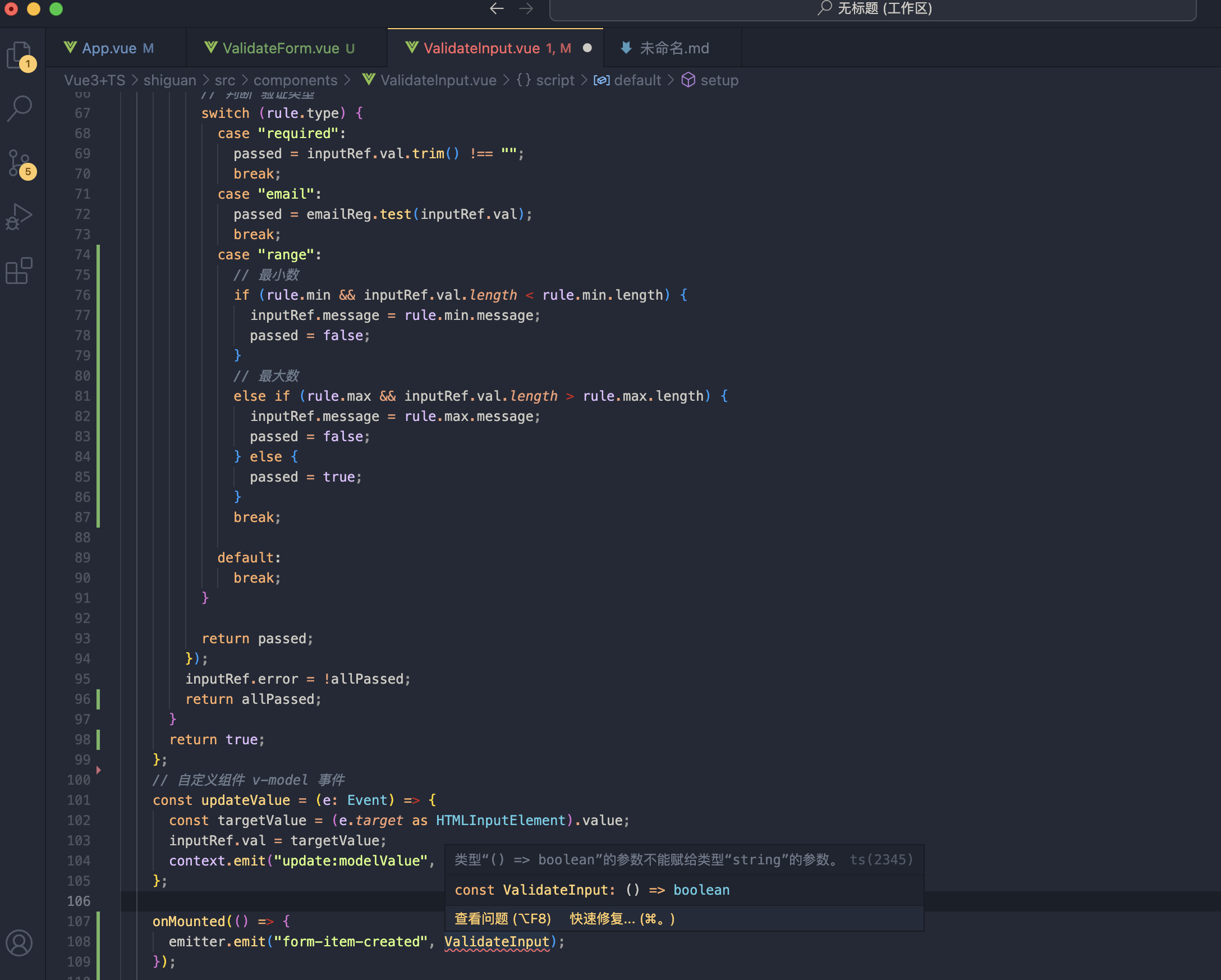Select the ValidateInput.vue tab
Viewport: 1221px width, 980px height.
tap(495, 48)
